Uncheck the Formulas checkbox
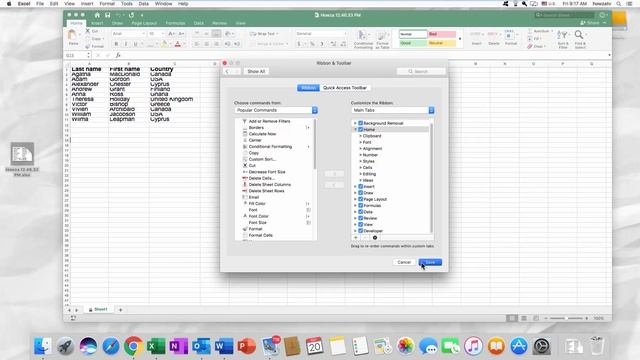This screenshot has height=360, width=640. [360, 205]
